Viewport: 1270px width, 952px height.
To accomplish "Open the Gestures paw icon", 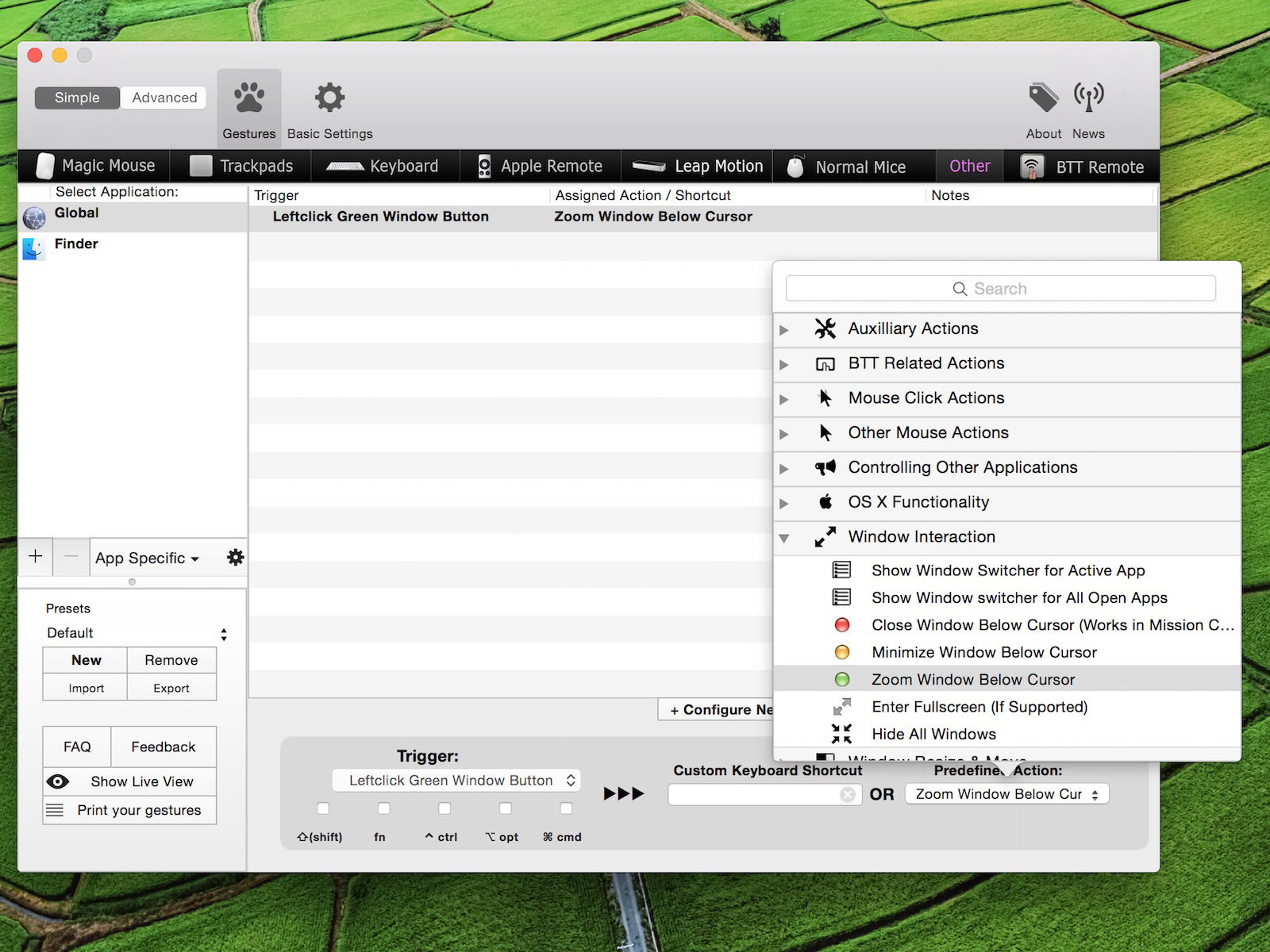I will tap(249, 98).
